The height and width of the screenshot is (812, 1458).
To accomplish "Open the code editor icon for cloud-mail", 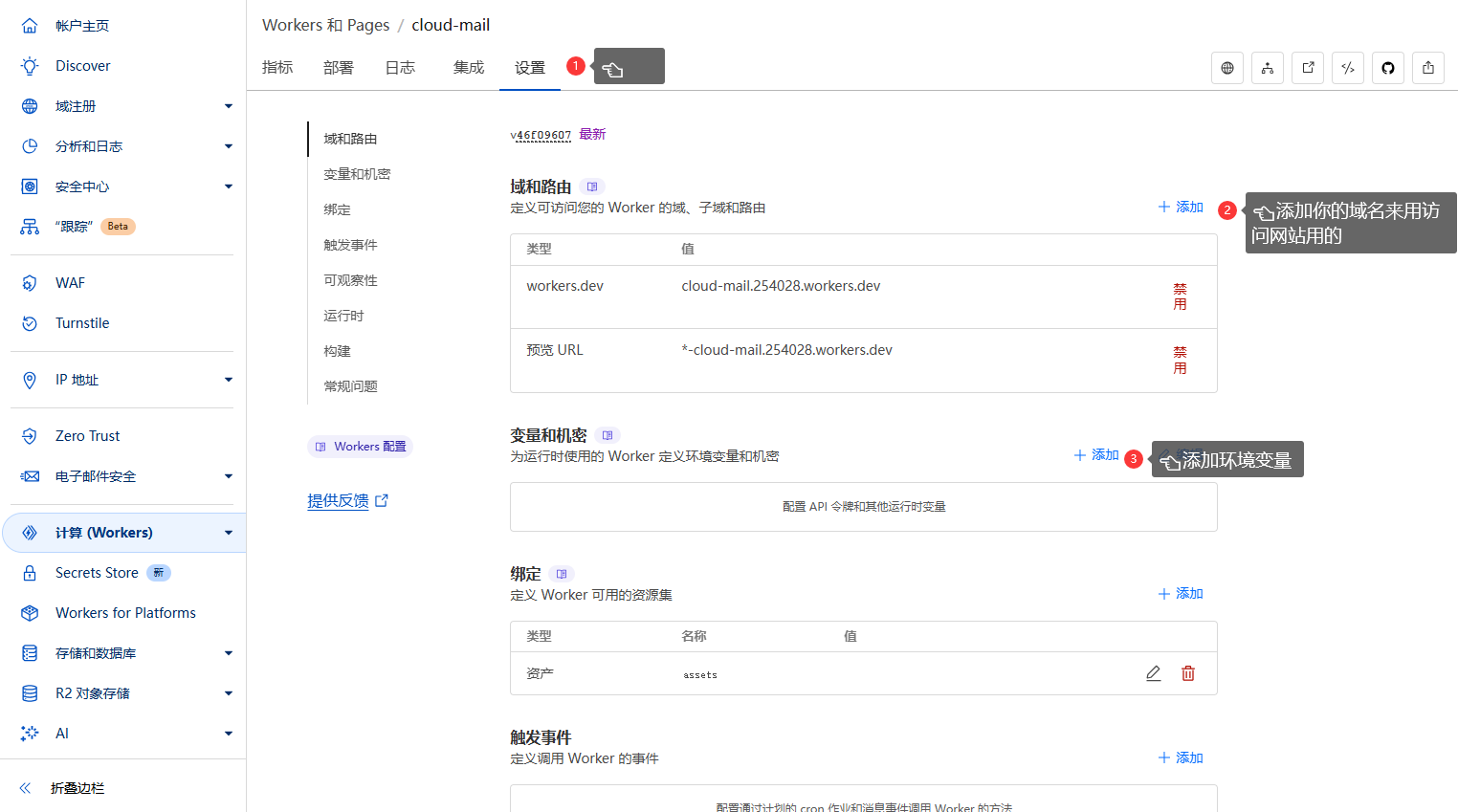I will (x=1348, y=67).
